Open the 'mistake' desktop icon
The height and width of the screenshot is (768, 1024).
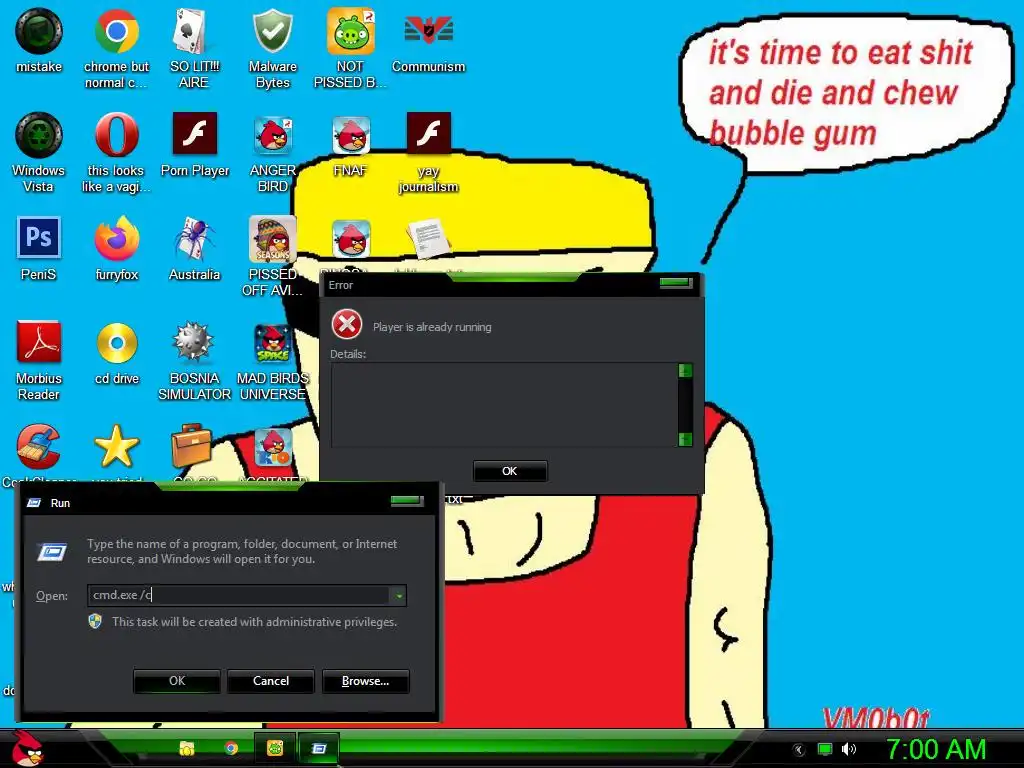pos(39,31)
